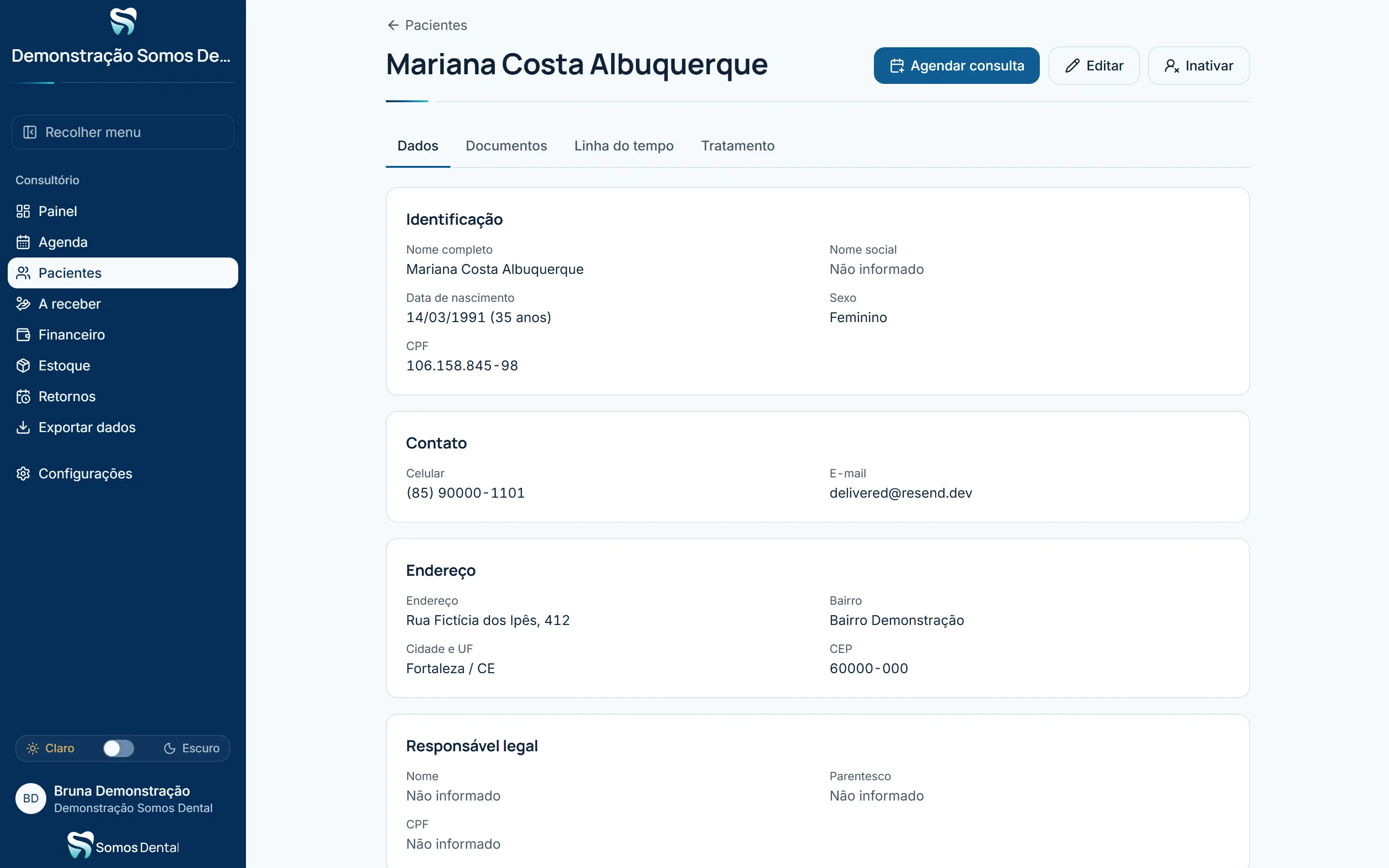
Task: Click the Estoque box icon
Action: pyautogui.click(x=23, y=366)
